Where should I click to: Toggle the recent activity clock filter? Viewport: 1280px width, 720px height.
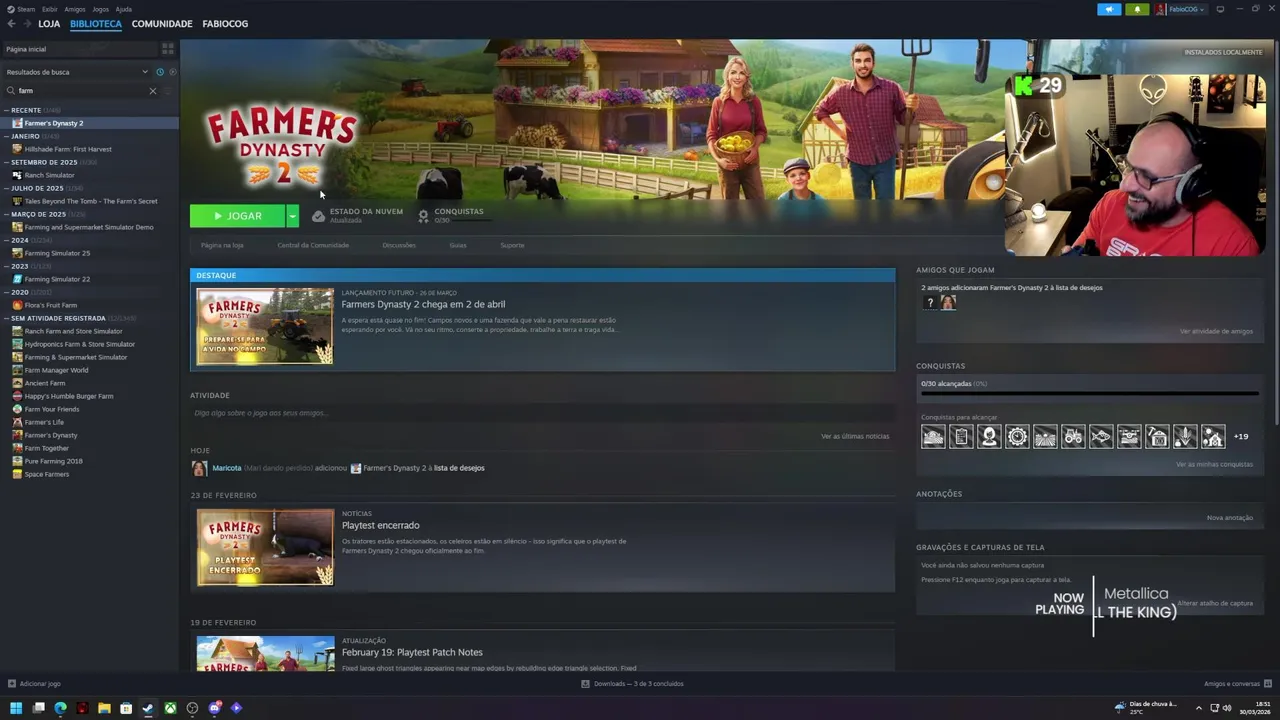coord(159,72)
